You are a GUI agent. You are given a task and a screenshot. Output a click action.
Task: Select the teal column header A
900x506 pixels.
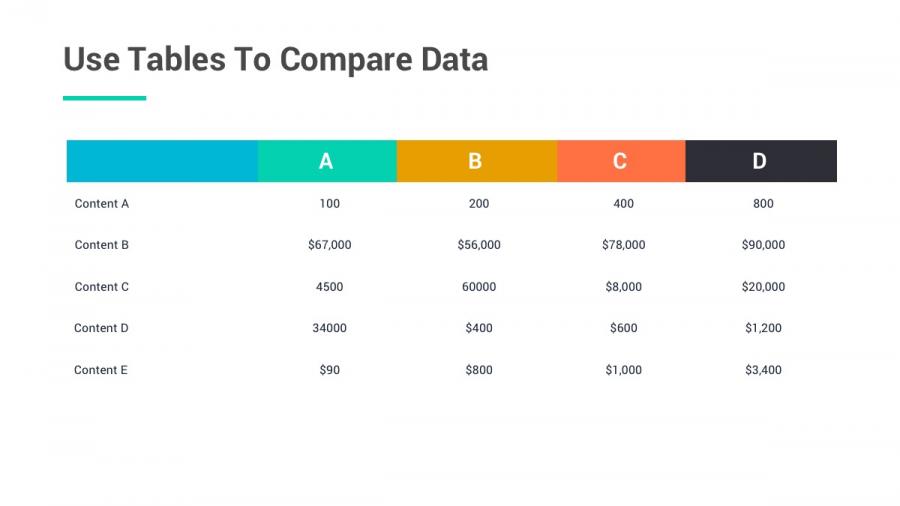[326, 161]
